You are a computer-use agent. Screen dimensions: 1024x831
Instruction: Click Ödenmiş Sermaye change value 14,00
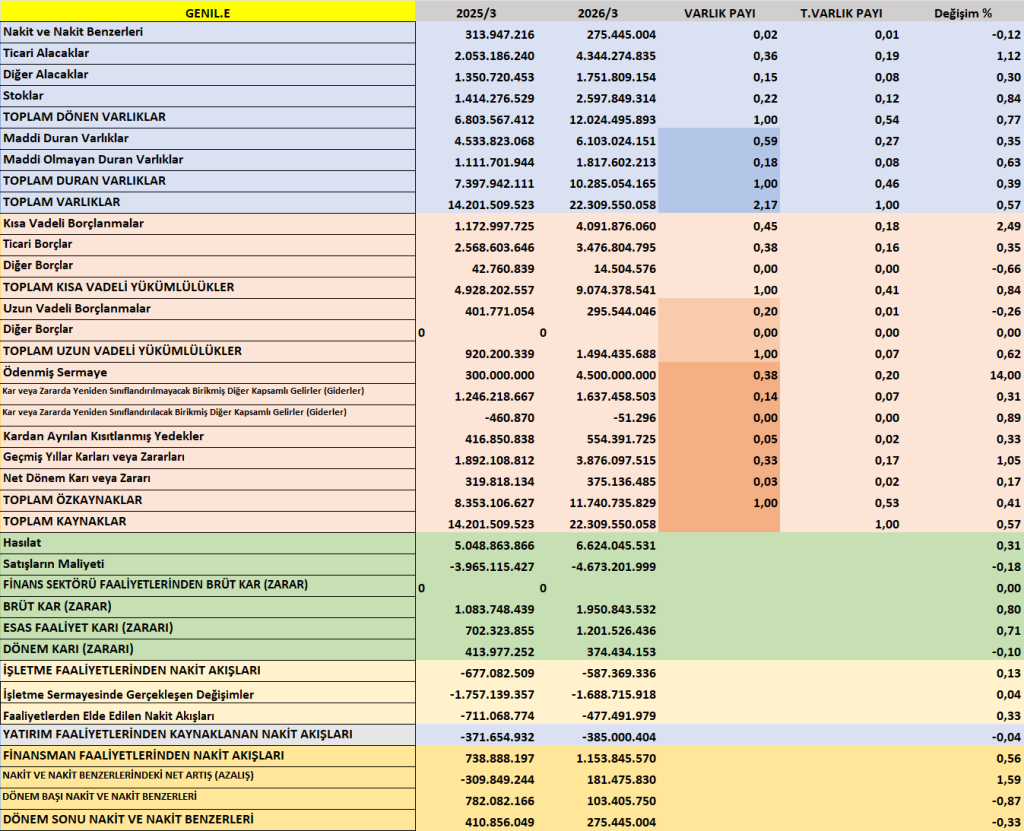pyautogui.click(x=1004, y=375)
